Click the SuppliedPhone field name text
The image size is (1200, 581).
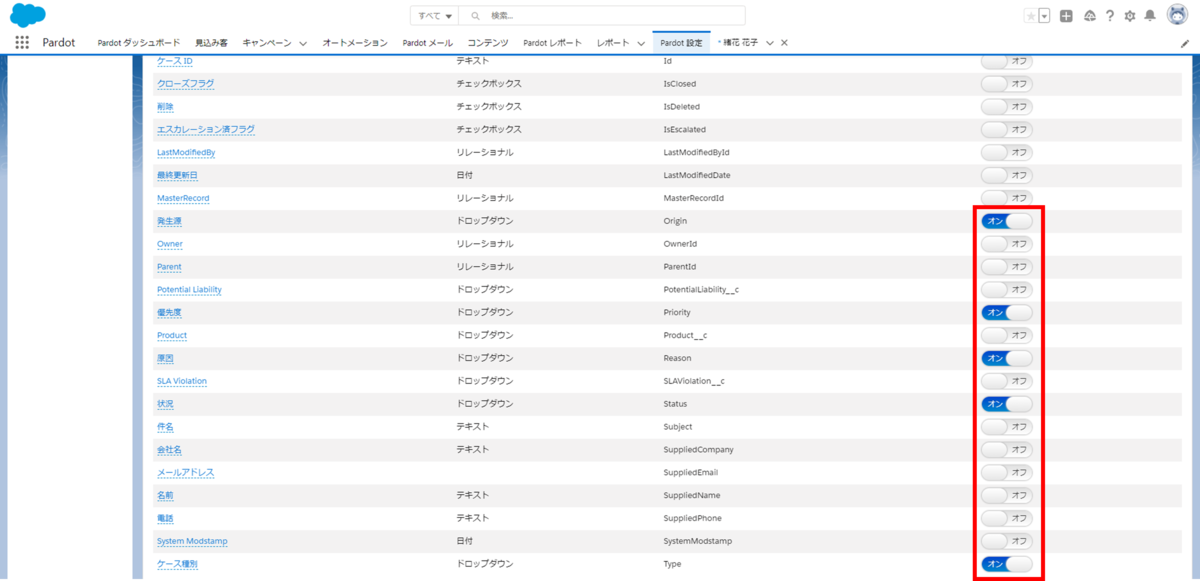click(x=692, y=519)
